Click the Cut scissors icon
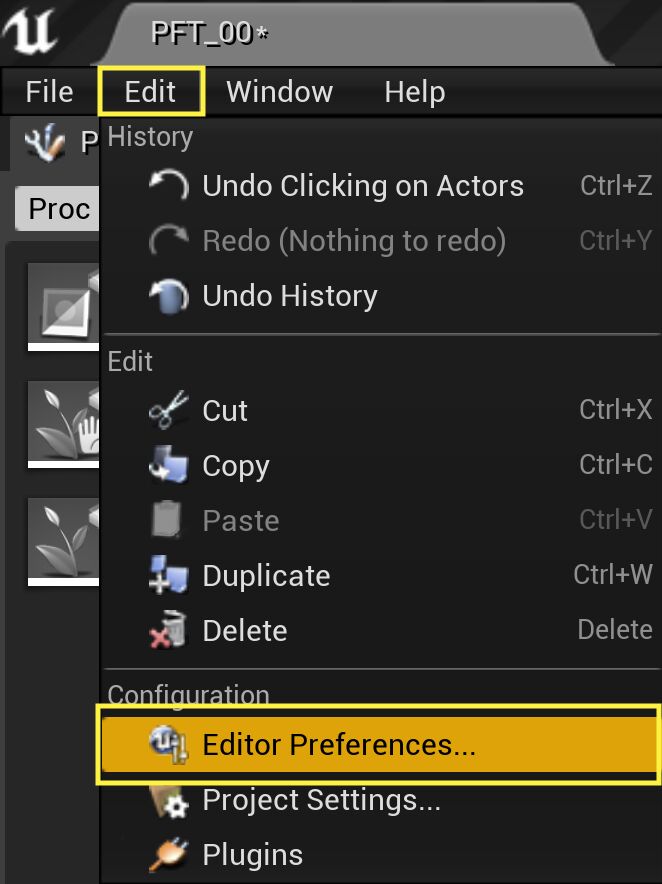 pyautogui.click(x=167, y=409)
